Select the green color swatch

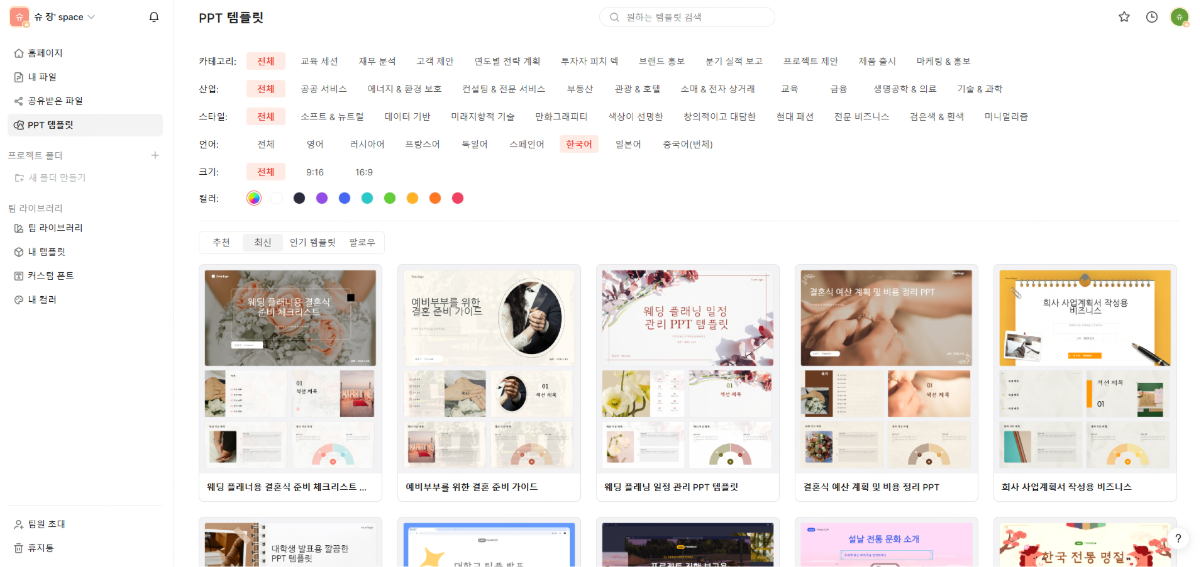(390, 198)
